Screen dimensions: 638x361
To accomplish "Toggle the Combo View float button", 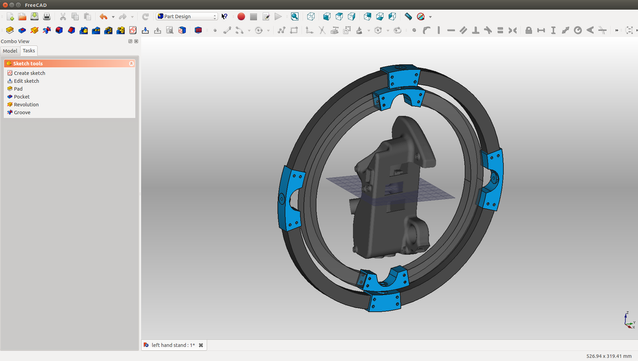I will [130, 41].
